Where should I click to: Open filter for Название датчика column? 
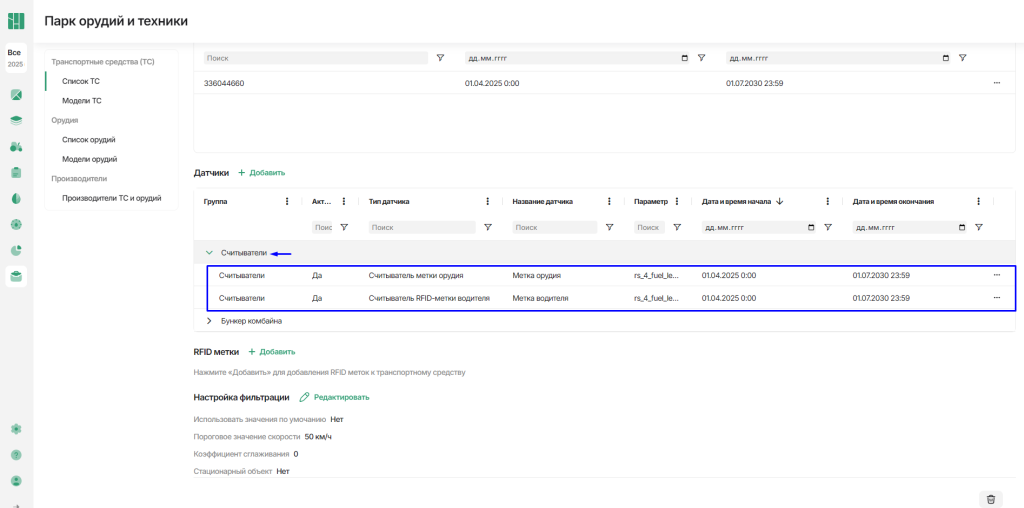(x=610, y=228)
